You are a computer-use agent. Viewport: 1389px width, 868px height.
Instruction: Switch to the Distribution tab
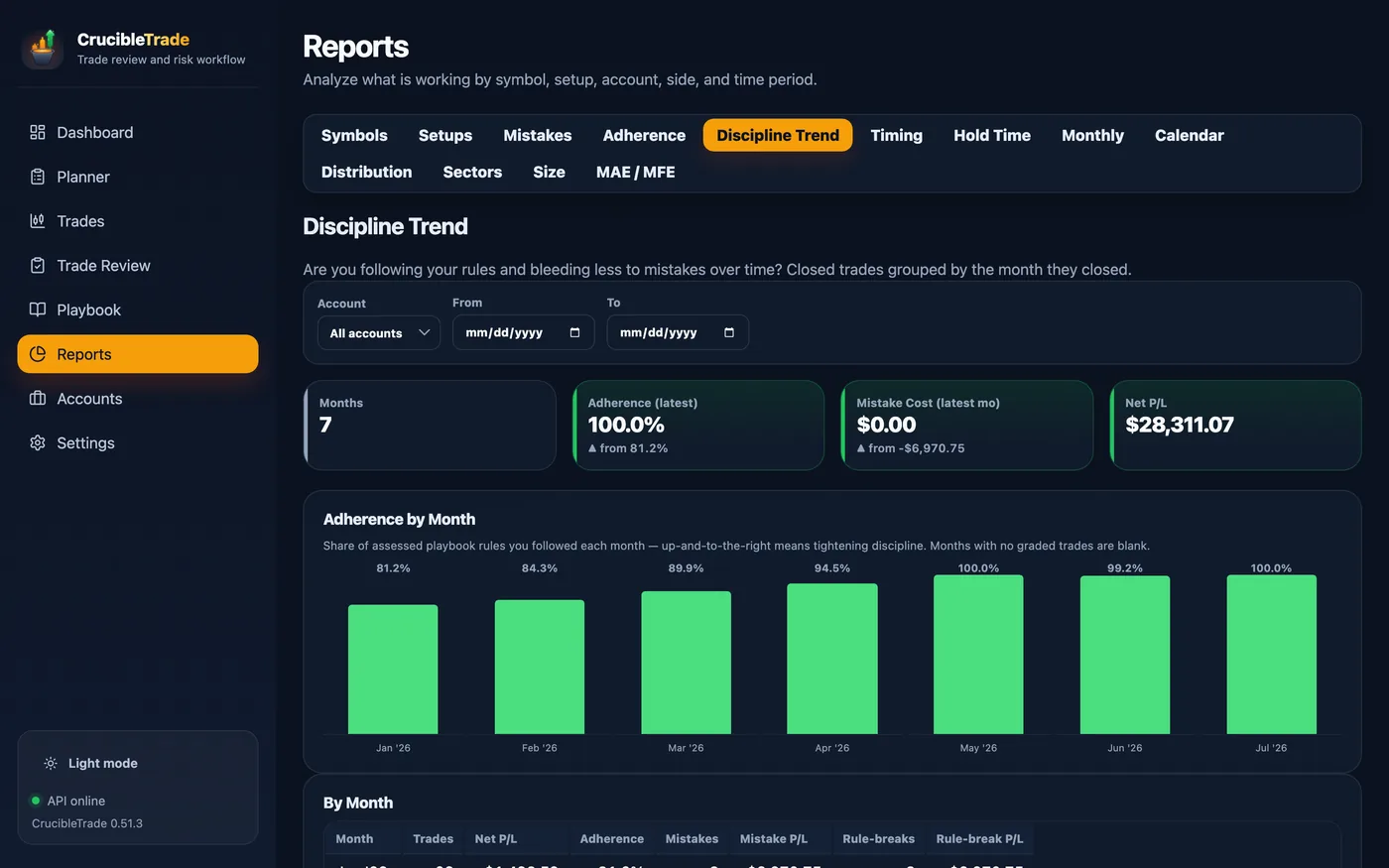[366, 172]
